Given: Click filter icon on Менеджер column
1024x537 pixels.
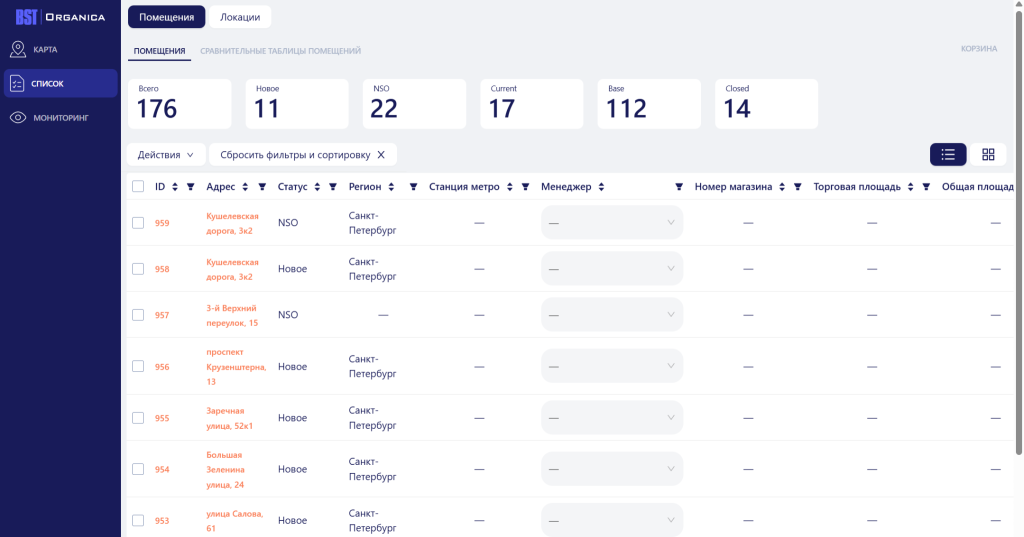Looking at the screenshot, I should [x=679, y=187].
